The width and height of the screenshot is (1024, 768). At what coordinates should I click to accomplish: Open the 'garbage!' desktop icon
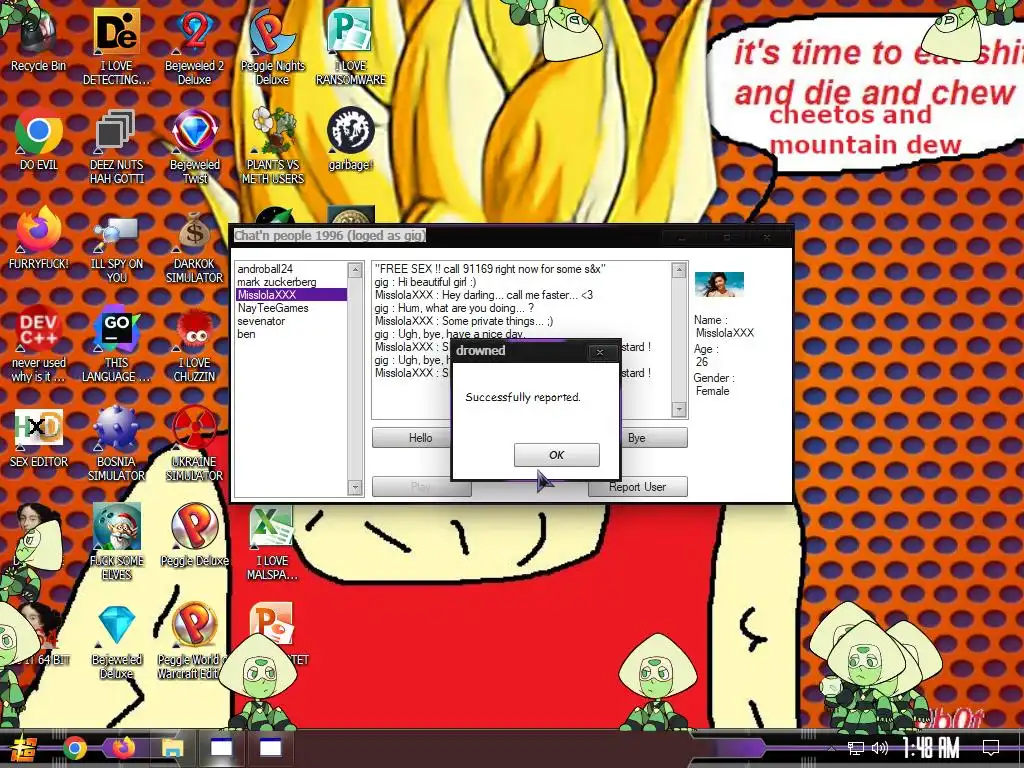pos(351,139)
